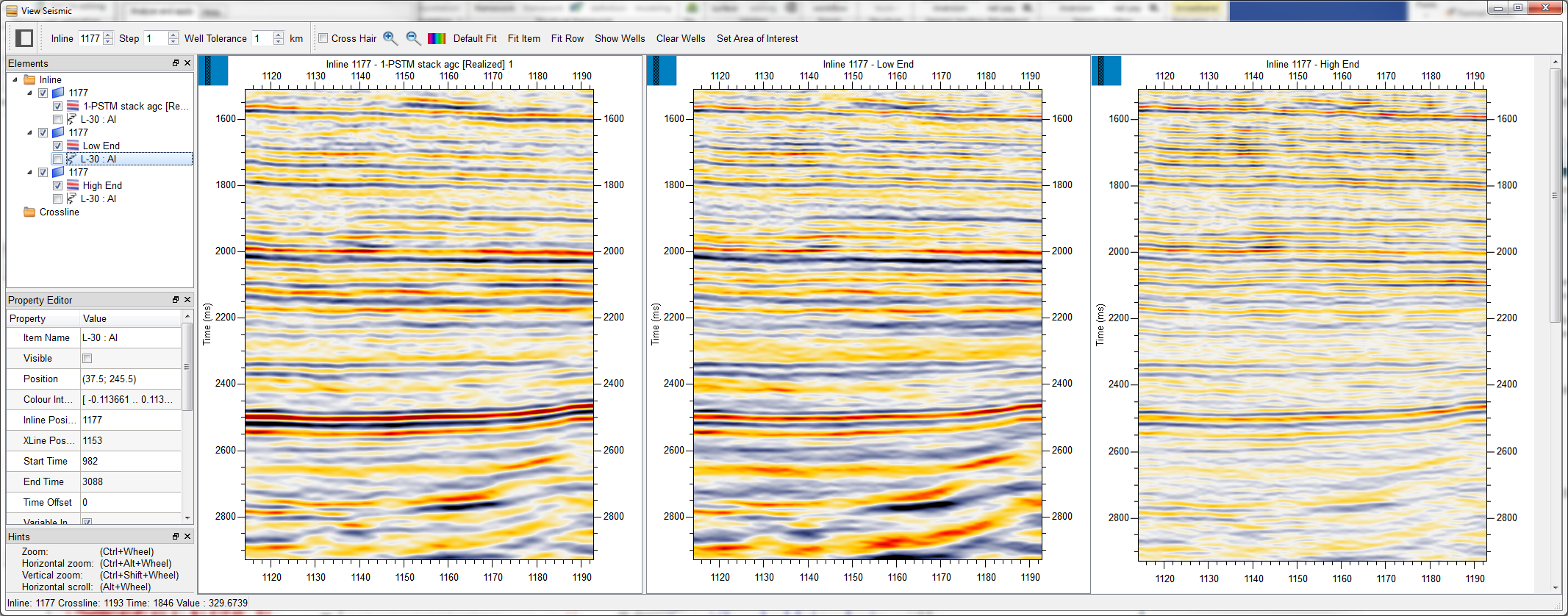The width and height of the screenshot is (1568, 616).
Task: Click the panel layout icon in toolbar
Action: [24, 38]
